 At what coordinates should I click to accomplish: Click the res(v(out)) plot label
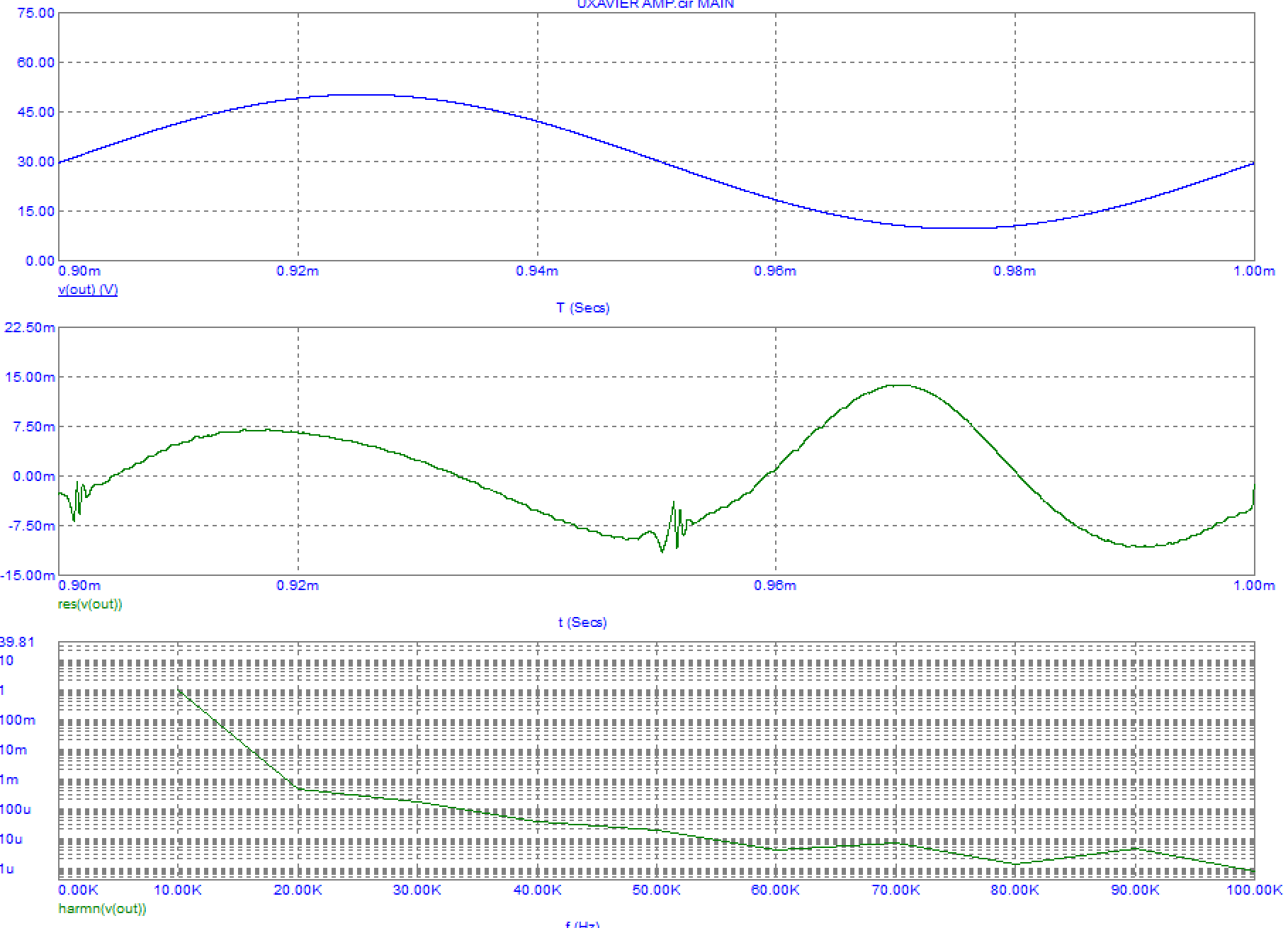point(90,604)
